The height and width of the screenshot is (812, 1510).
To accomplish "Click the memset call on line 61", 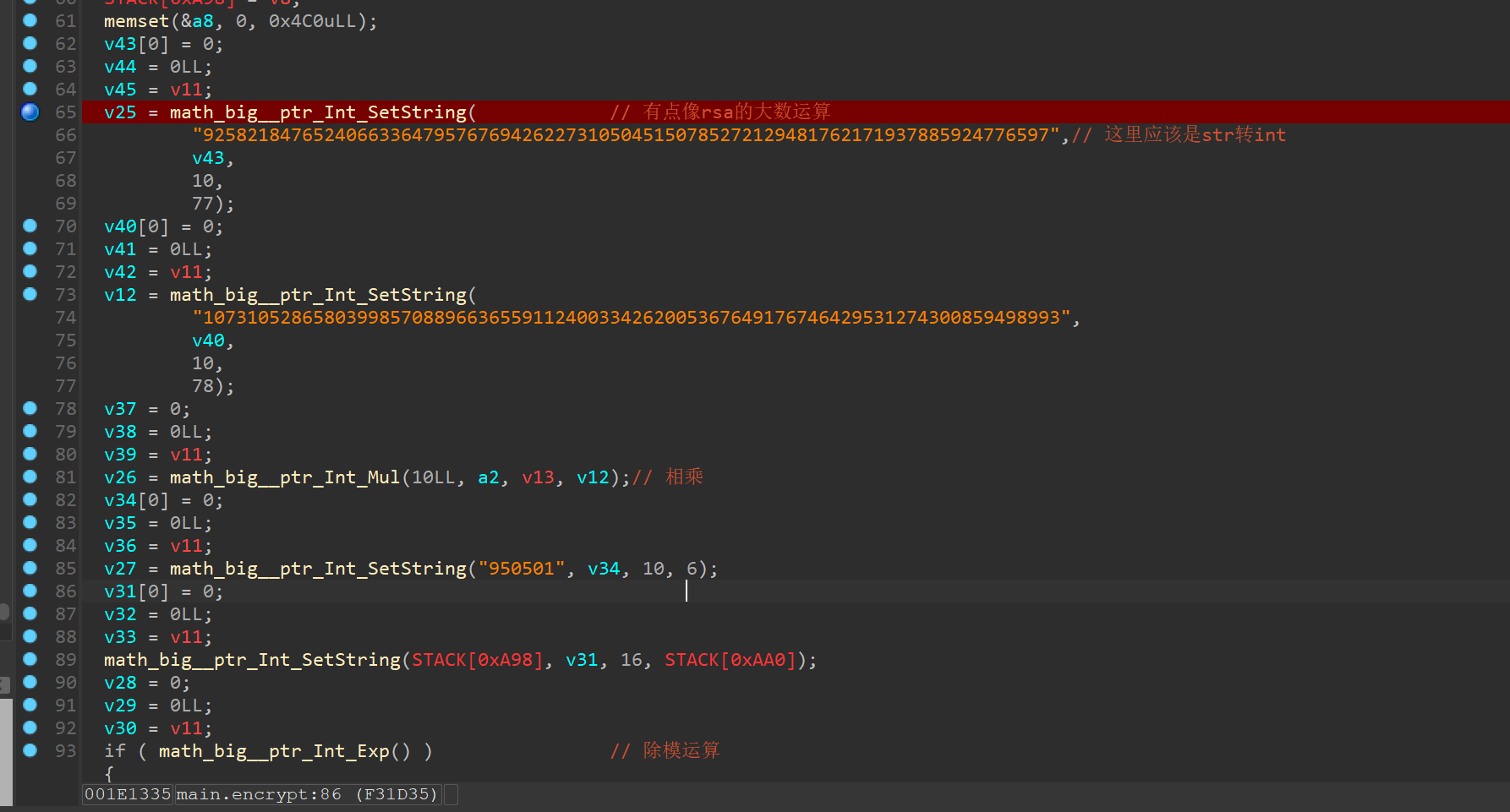I will click(x=136, y=21).
